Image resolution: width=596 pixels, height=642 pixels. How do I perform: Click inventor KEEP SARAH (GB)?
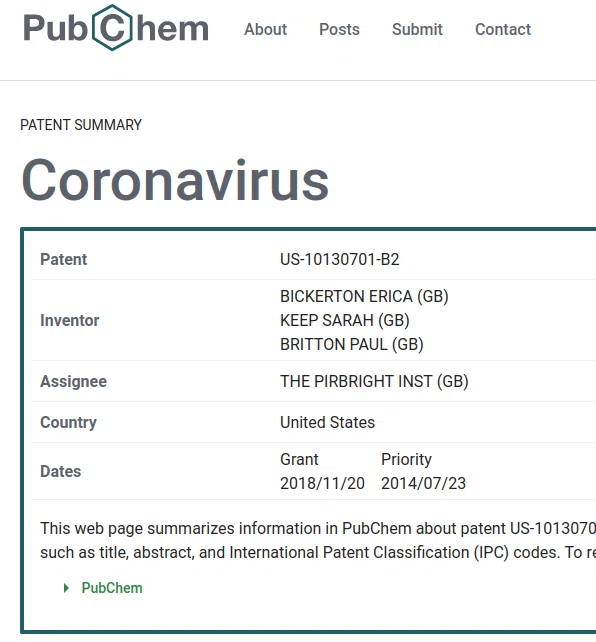click(x=344, y=321)
